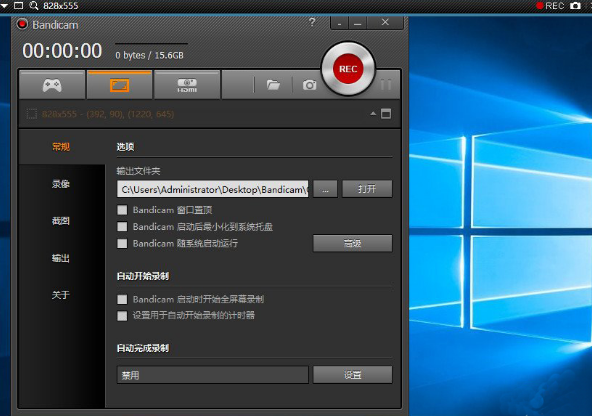Click the dashed rectangle region icon
Screen dimensions: 592x416
(32, 114)
